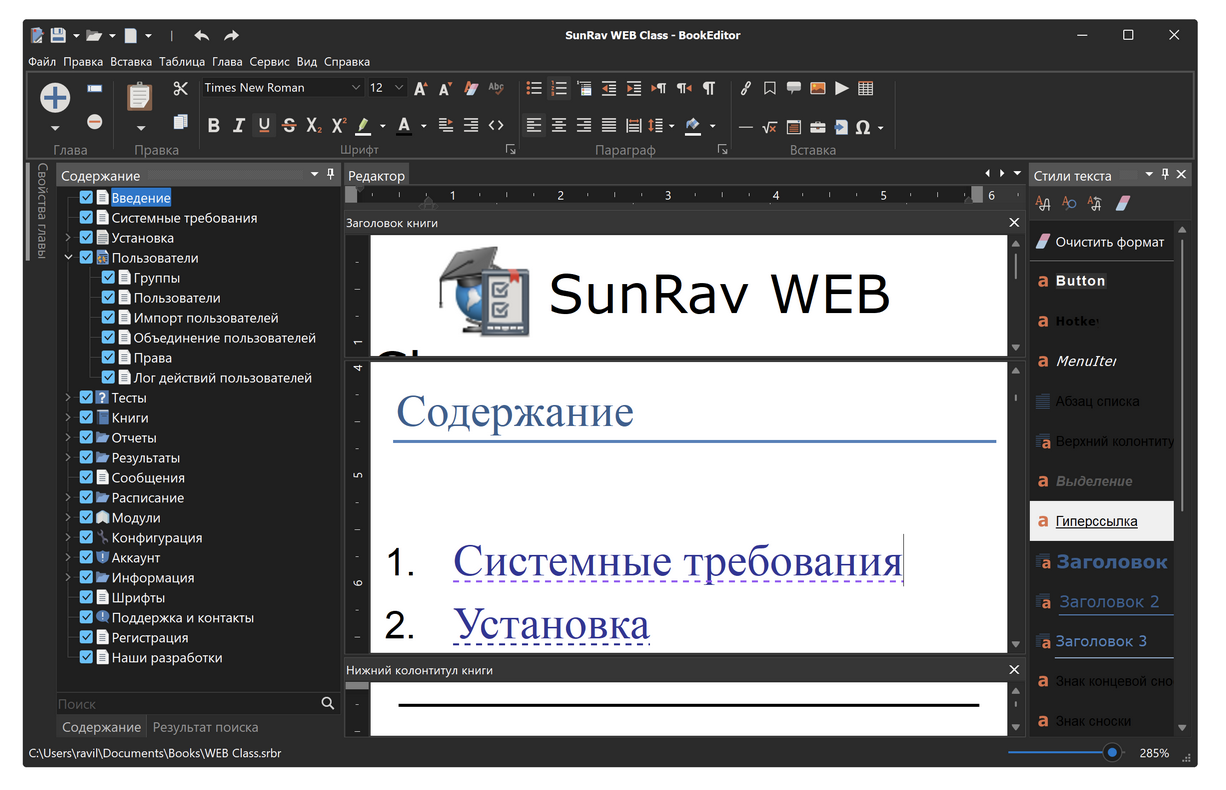Switch to the Результат поиска tab
The width and height of the screenshot is (1226, 790).
(x=205, y=727)
